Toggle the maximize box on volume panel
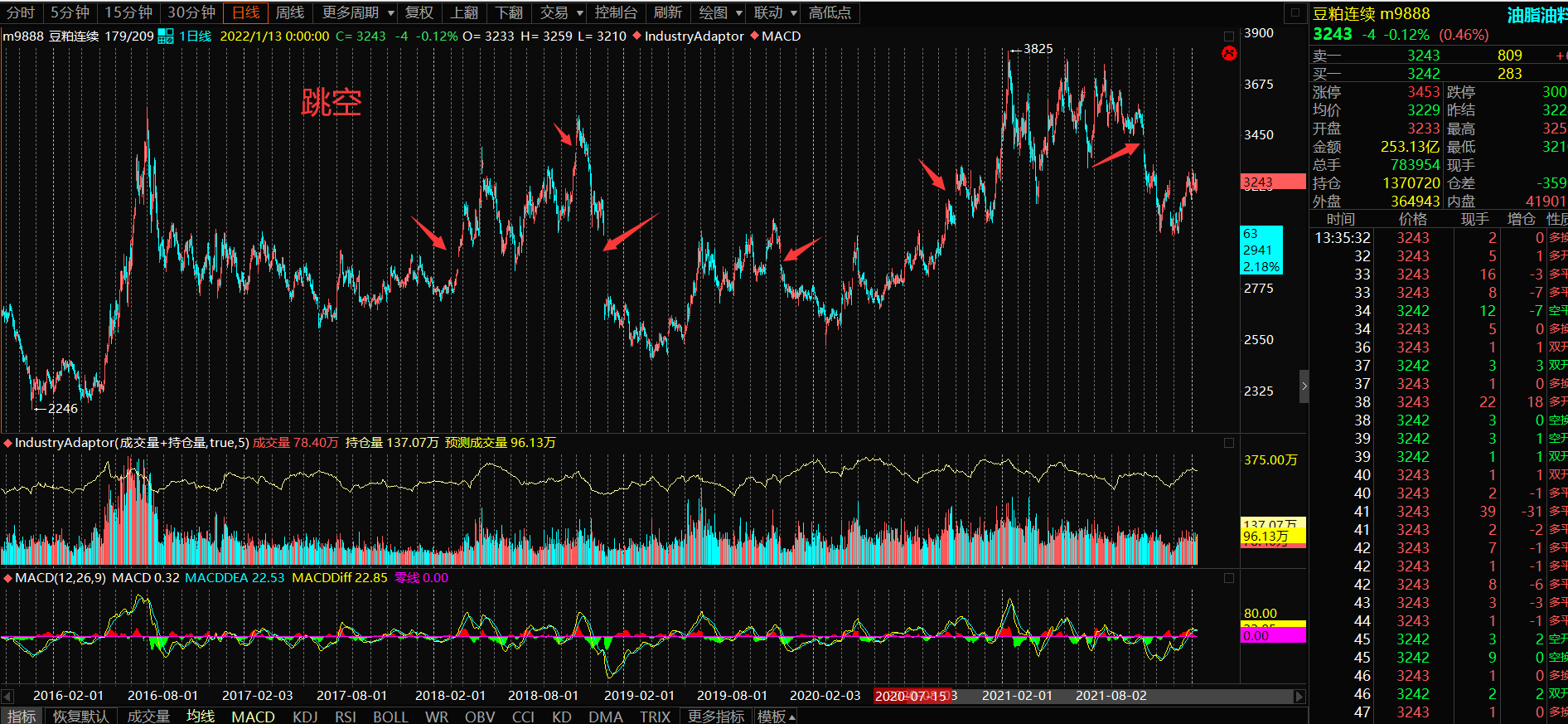Screen dimensions: 1568x724 click(x=1229, y=443)
